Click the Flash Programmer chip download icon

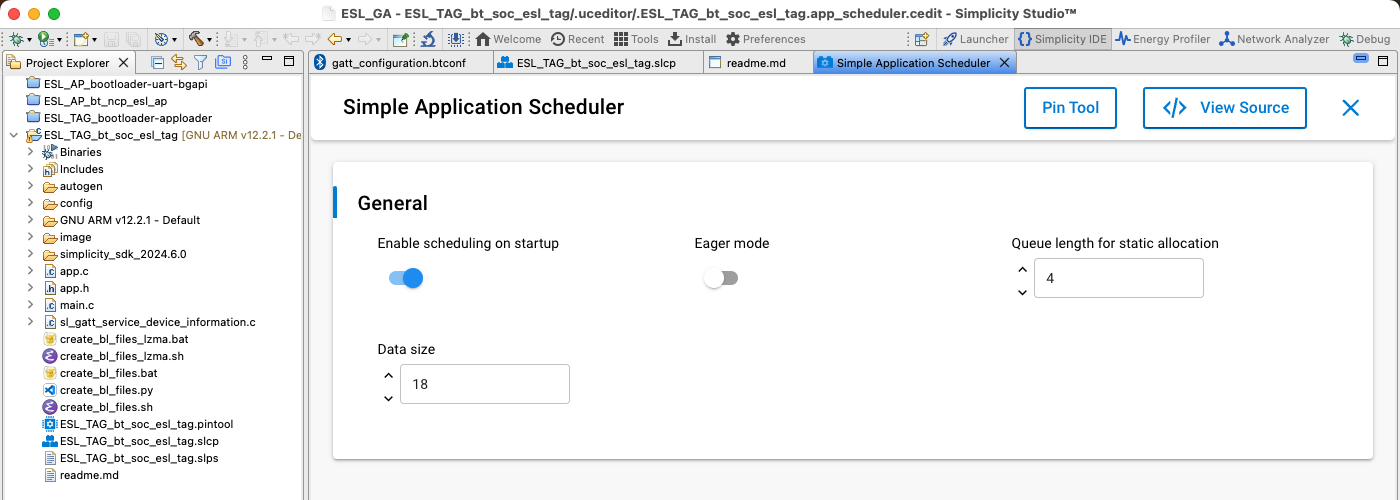coord(456,39)
